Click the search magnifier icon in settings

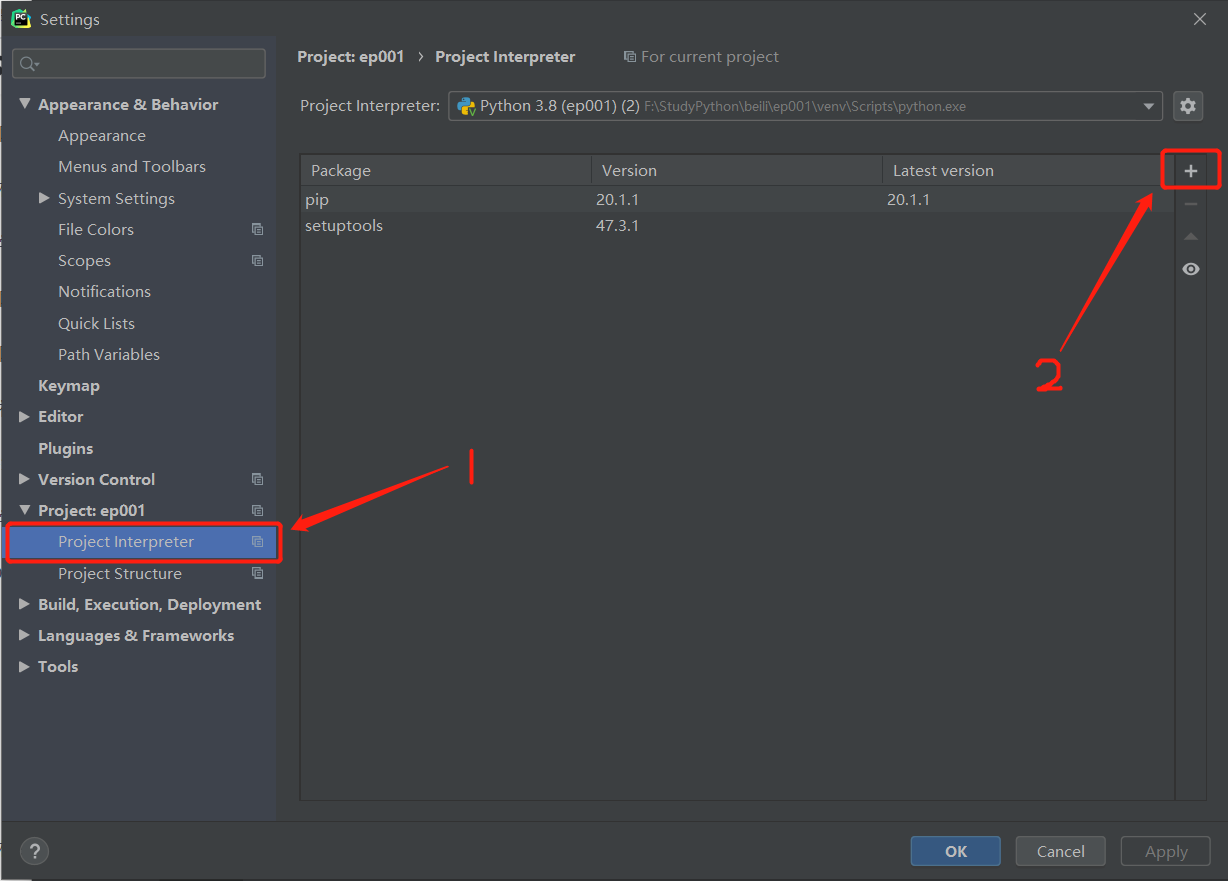(28, 64)
